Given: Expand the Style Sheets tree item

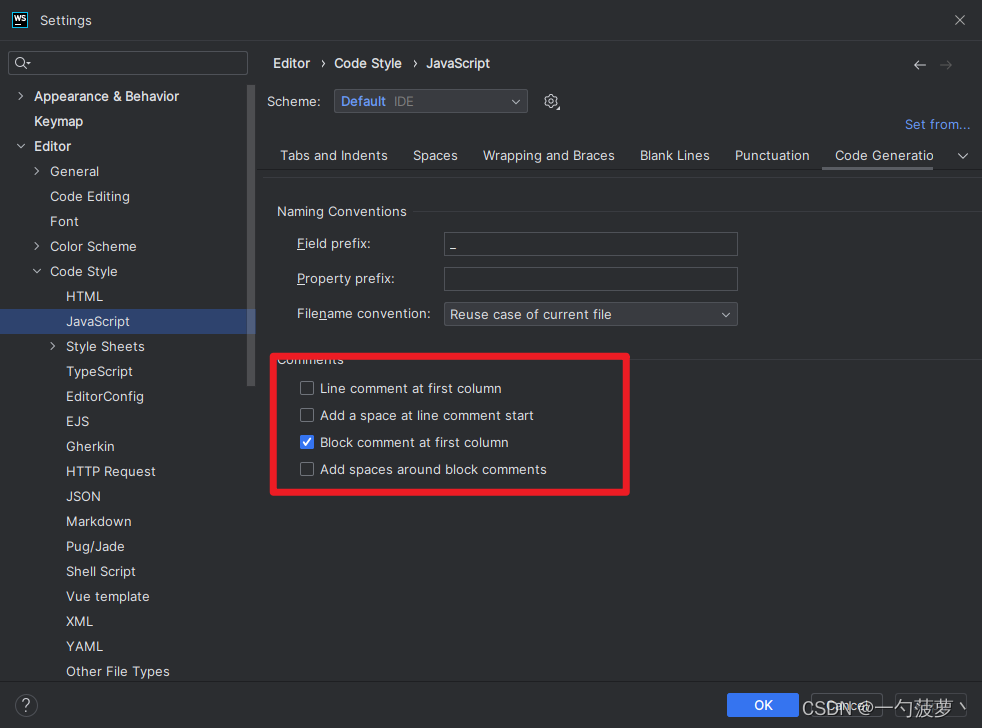Looking at the screenshot, I should tap(52, 346).
